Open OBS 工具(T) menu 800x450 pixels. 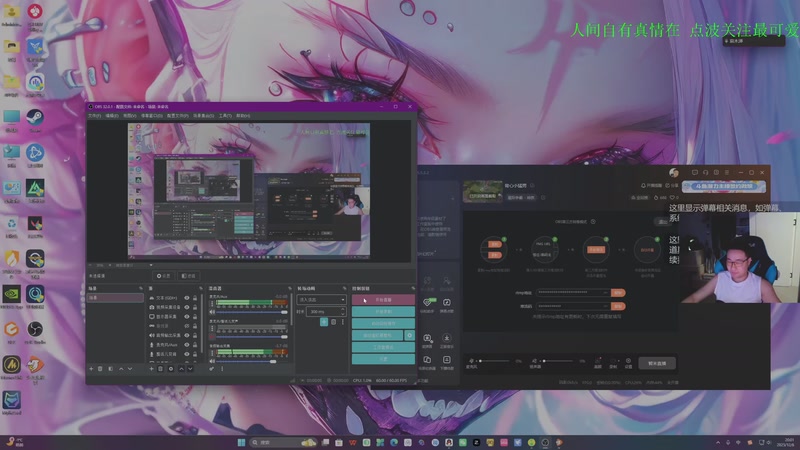pos(225,116)
